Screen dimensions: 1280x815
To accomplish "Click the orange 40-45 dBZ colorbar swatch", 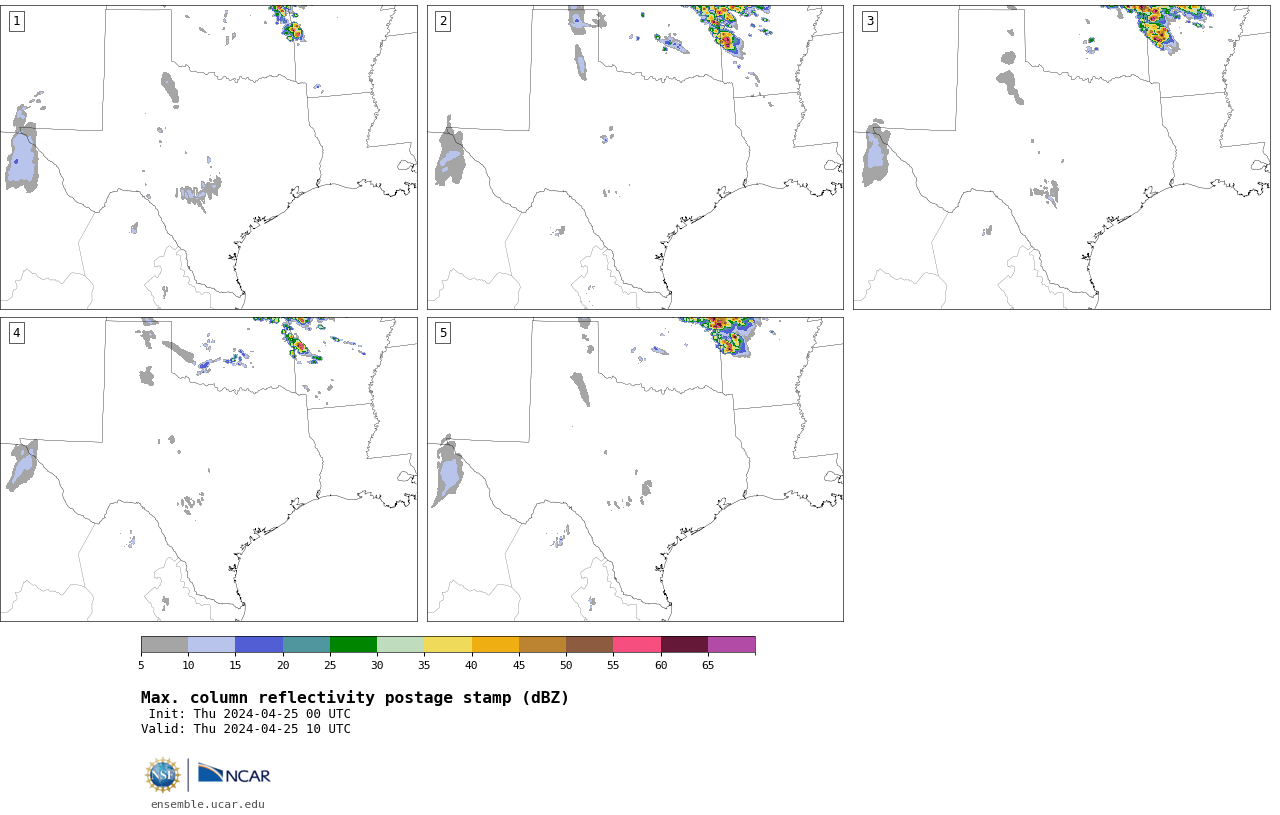I will click(495, 644).
